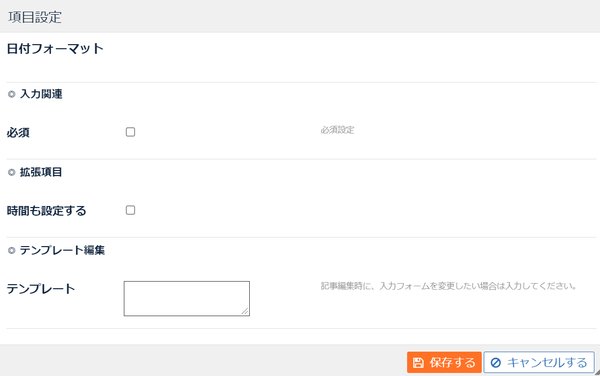Click the bullet icon beside 拡張項目
Image resolution: width=600 pixels, height=376 pixels.
[x=11, y=173]
